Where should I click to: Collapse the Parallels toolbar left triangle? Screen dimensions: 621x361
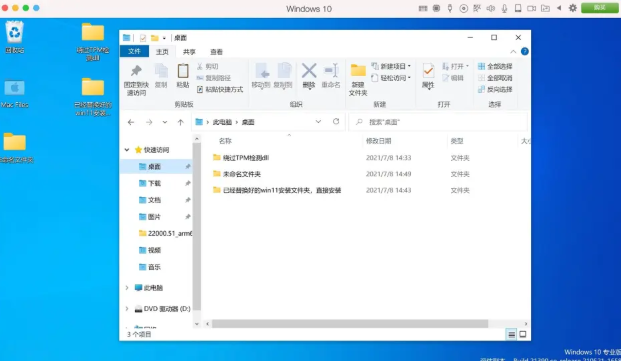pyautogui.click(x=559, y=8)
